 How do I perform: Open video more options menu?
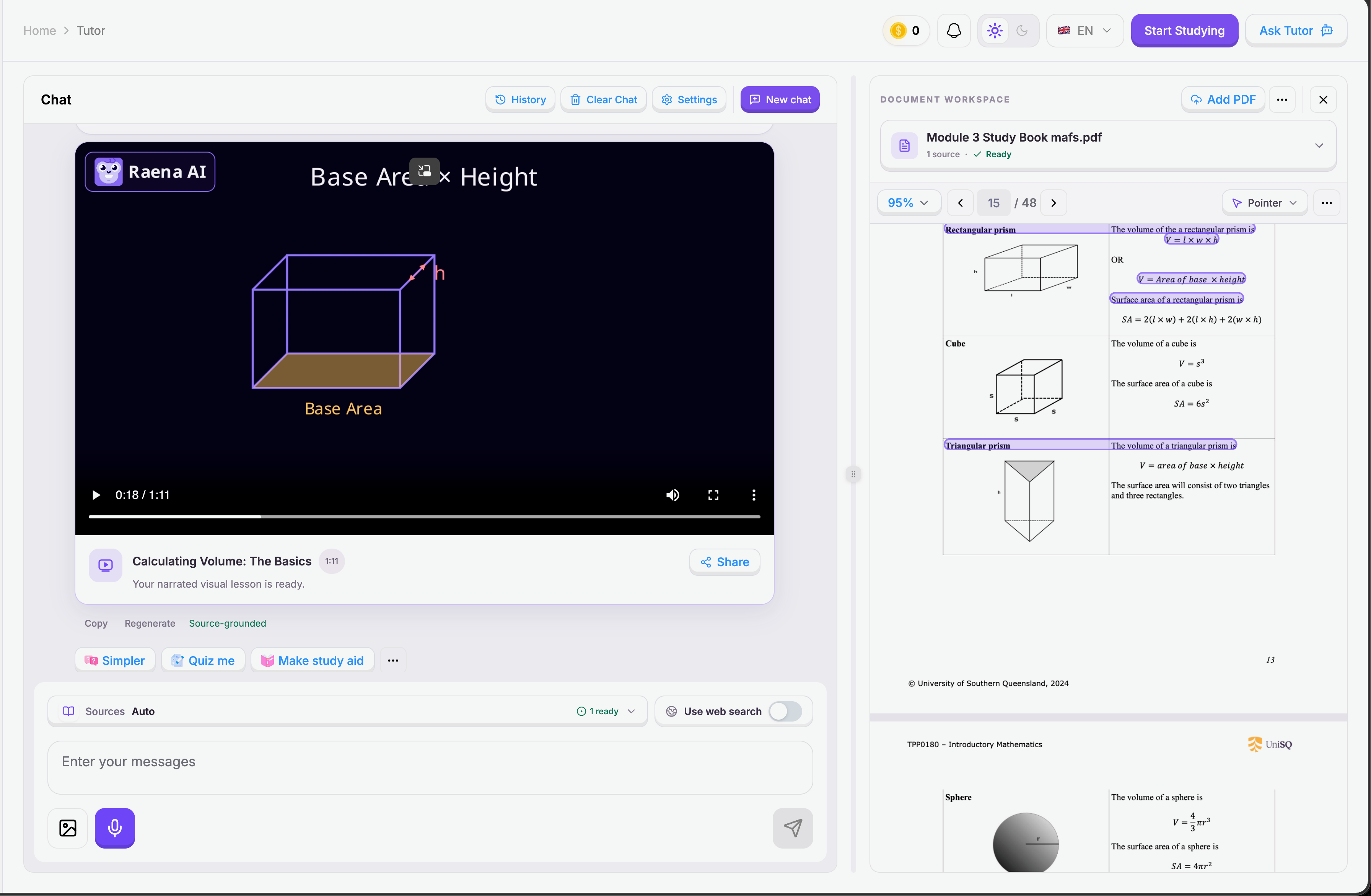coord(754,495)
